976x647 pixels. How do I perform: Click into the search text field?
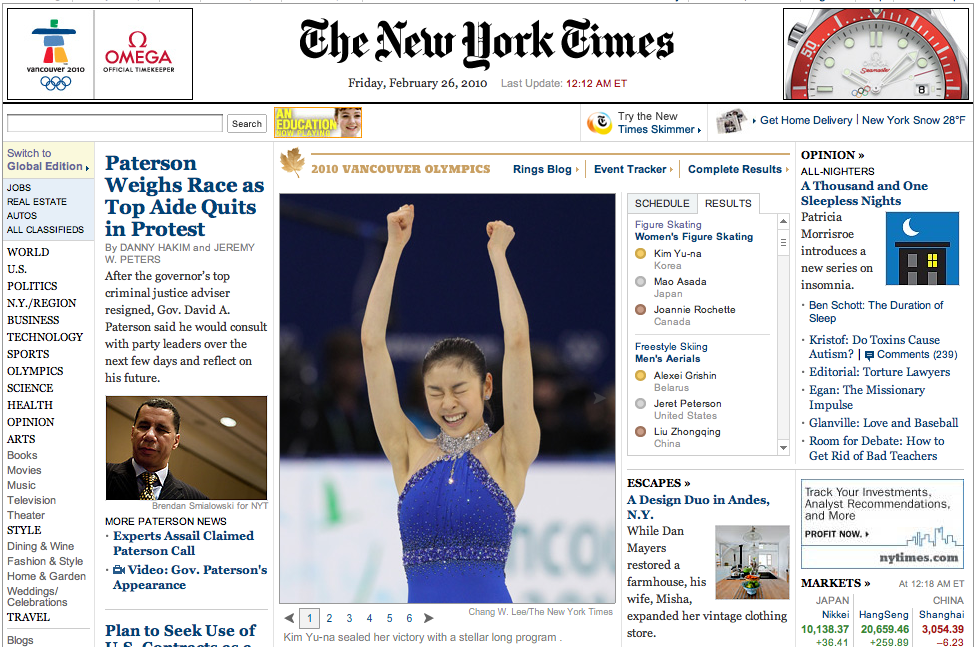(115, 124)
